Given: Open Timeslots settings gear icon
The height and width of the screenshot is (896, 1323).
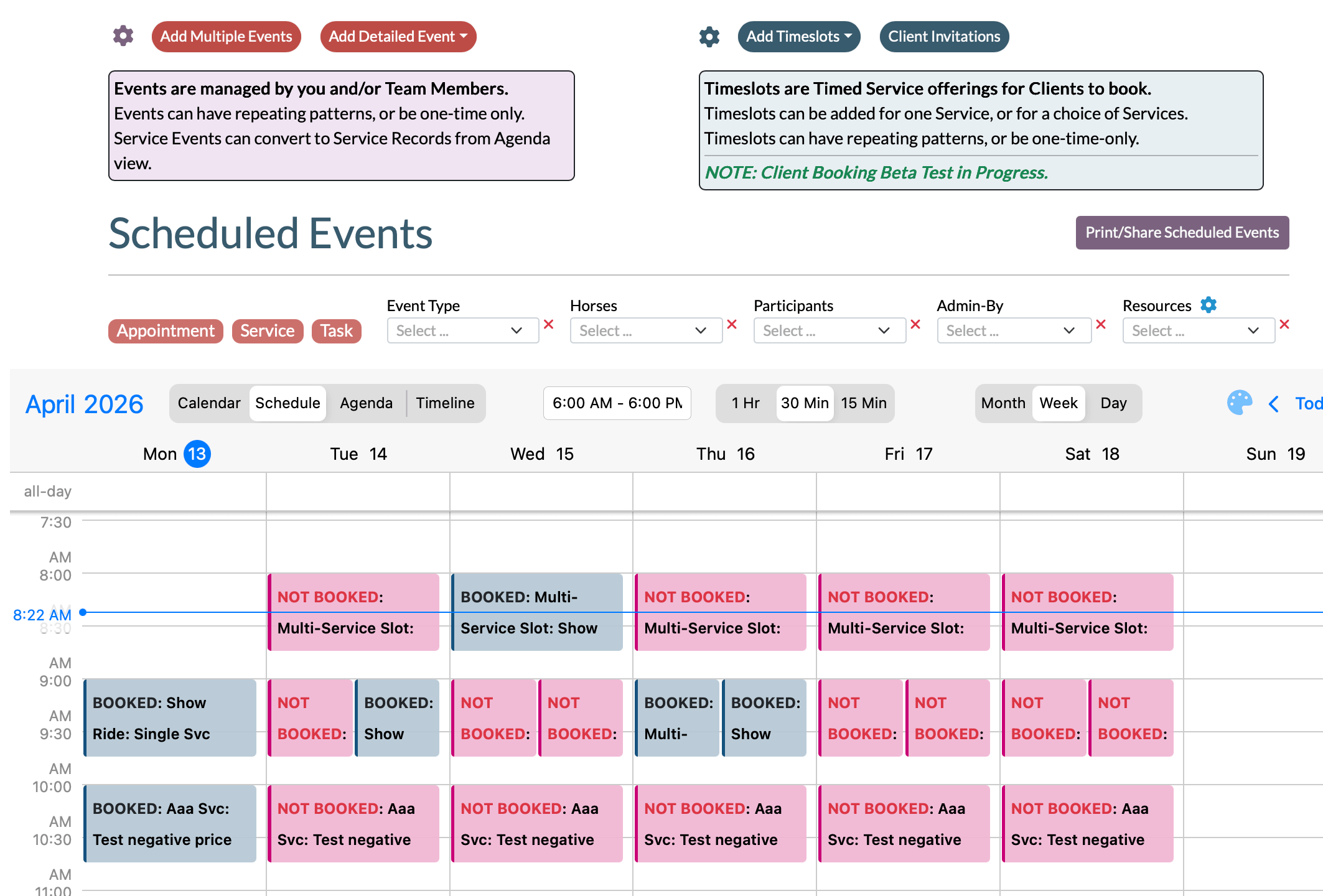Looking at the screenshot, I should [709, 37].
